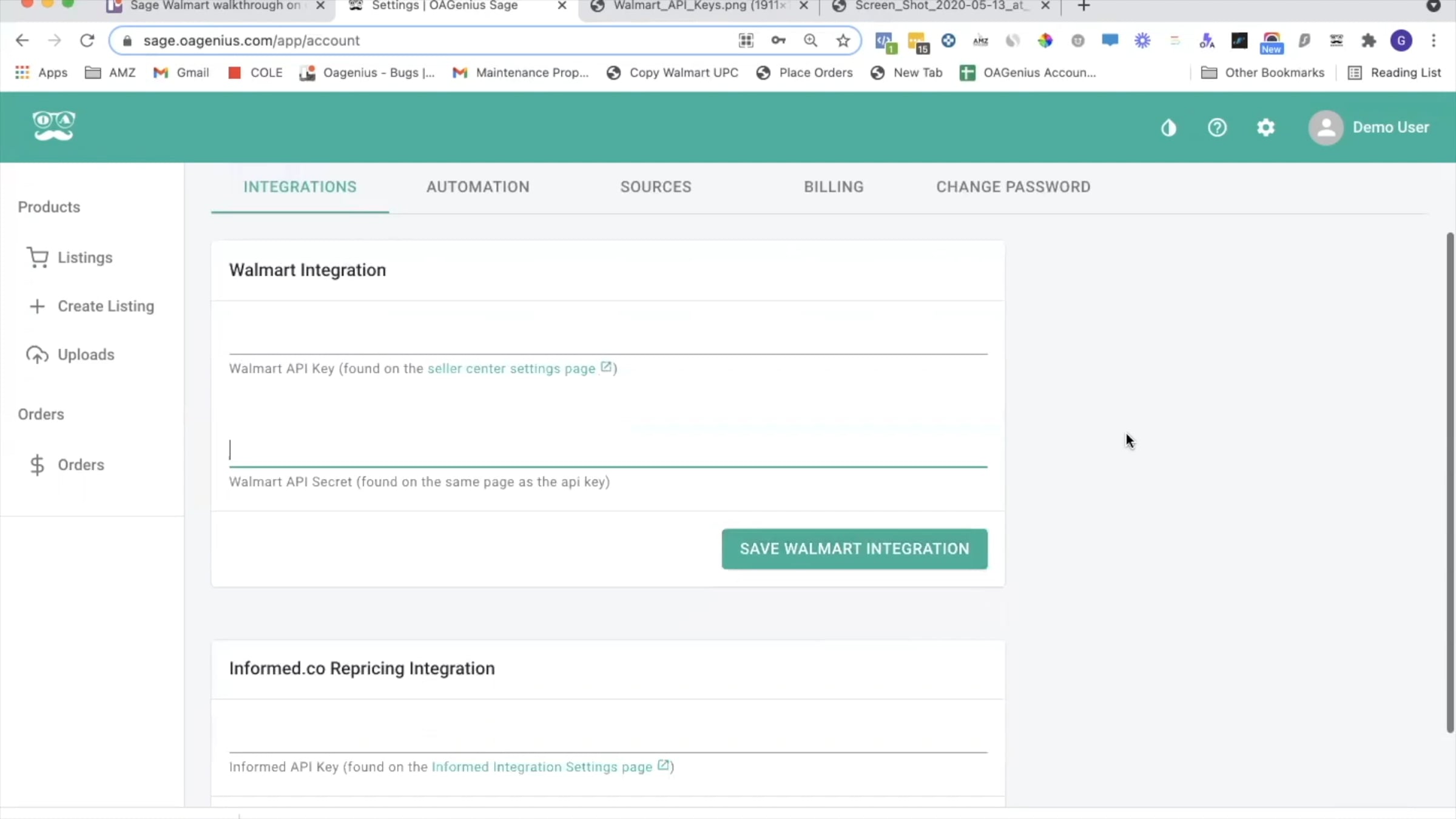Screen dimensions: 1456x819
Task: Go to Uploads page
Action: click(86, 355)
